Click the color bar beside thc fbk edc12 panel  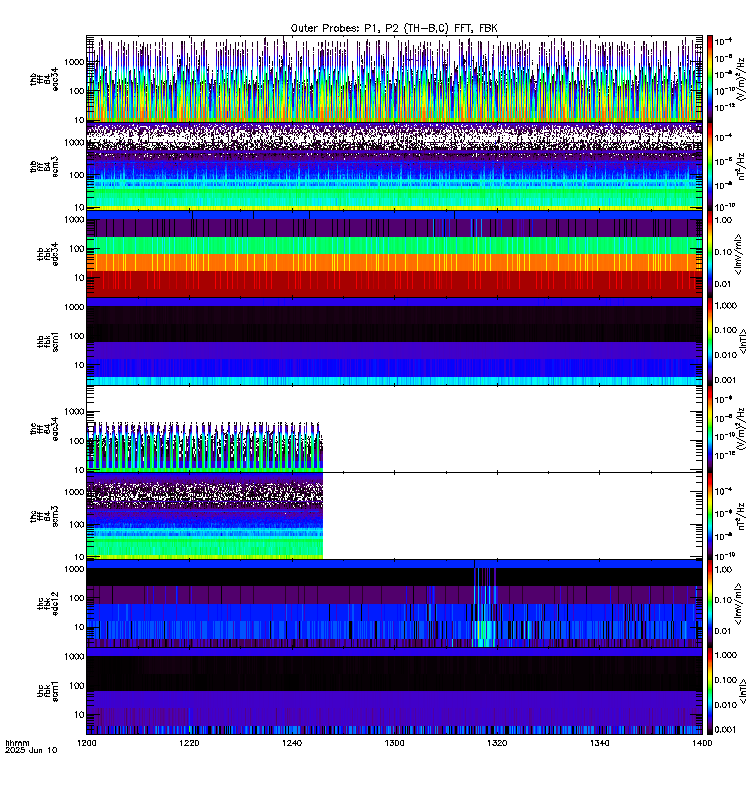click(x=710, y=604)
